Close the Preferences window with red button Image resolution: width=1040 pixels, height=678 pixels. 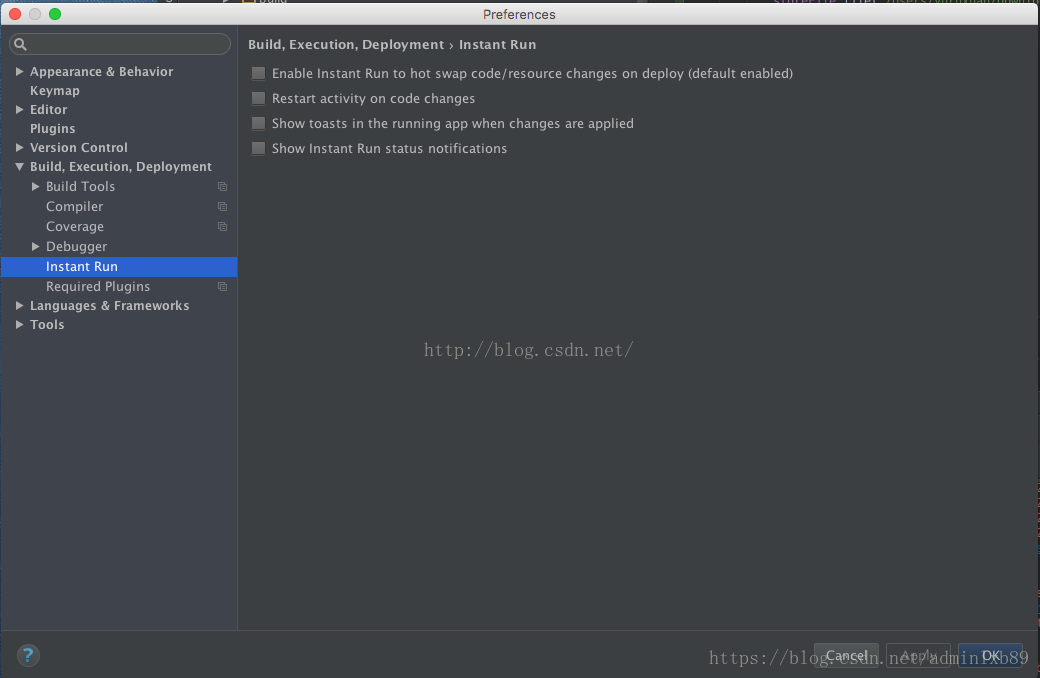[15, 14]
